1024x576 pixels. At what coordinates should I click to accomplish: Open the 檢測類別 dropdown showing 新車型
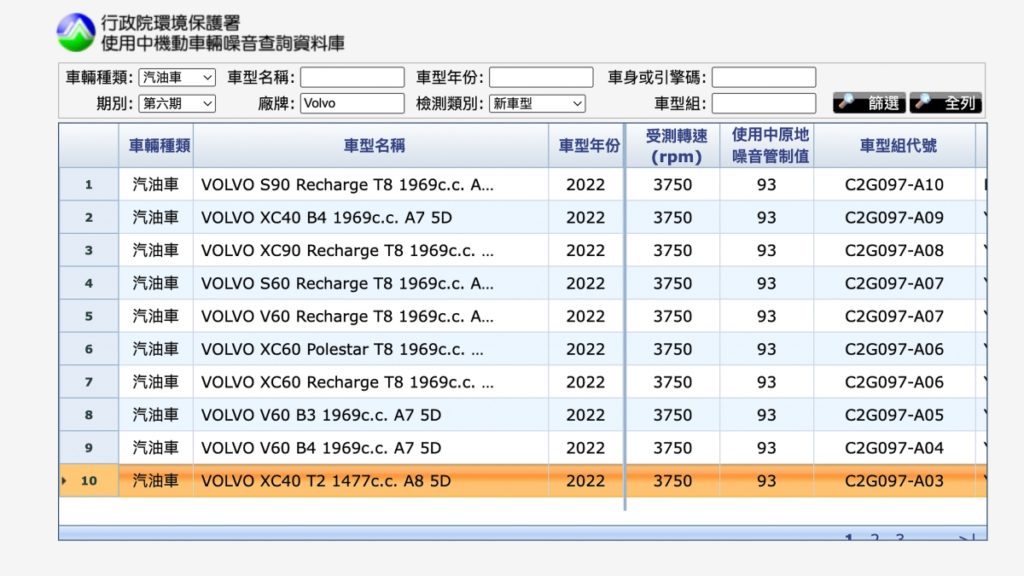(537, 103)
